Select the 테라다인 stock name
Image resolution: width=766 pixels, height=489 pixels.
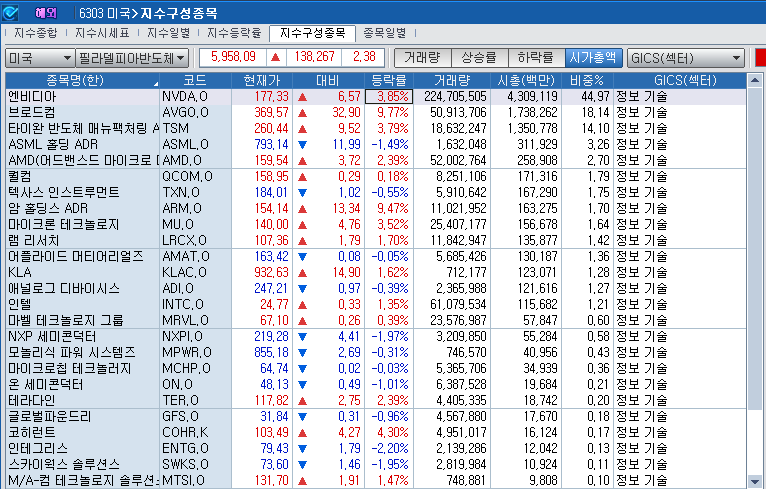32,401
